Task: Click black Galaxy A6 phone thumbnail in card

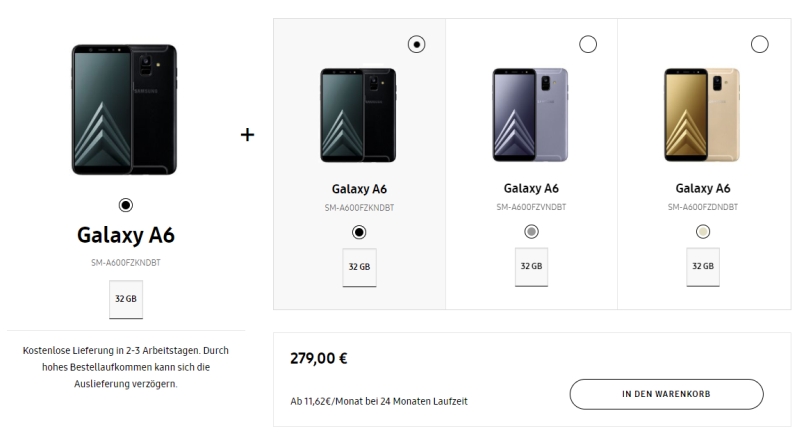Action: tap(358, 115)
